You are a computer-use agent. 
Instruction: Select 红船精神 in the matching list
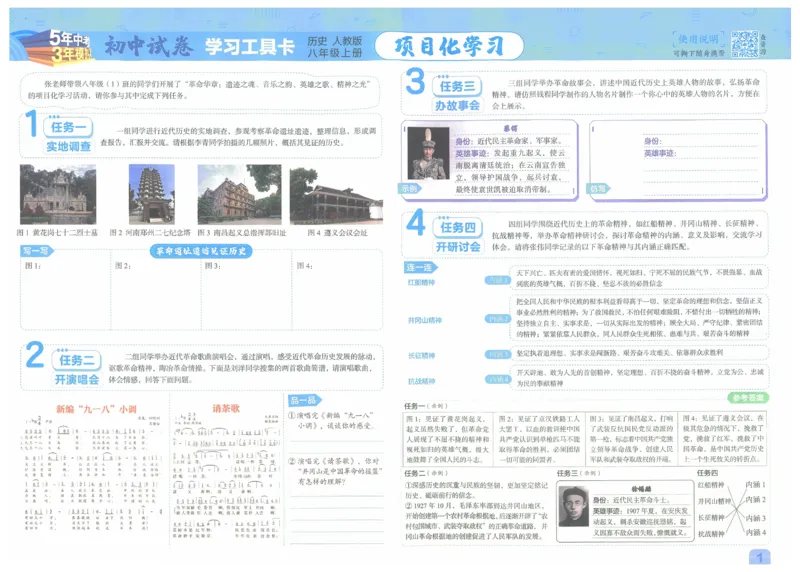421,282
